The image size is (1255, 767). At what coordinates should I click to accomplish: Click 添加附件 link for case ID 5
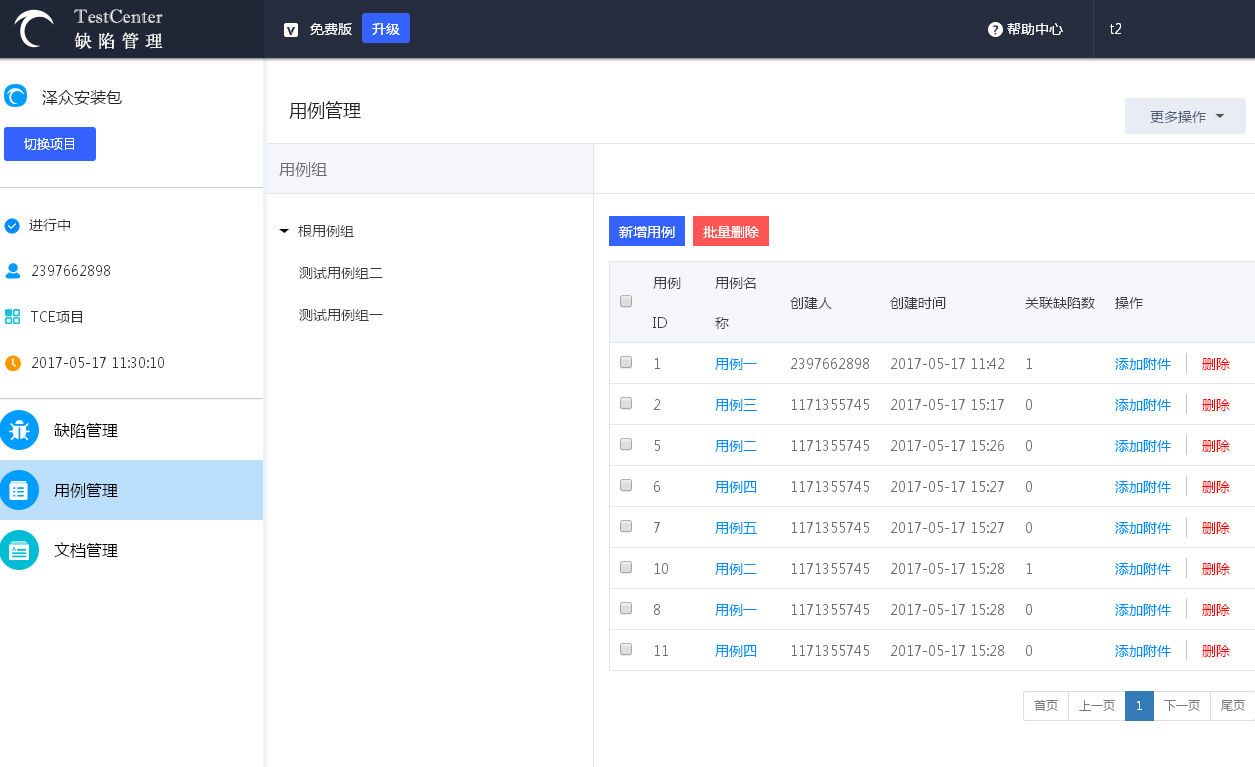[1142, 446]
